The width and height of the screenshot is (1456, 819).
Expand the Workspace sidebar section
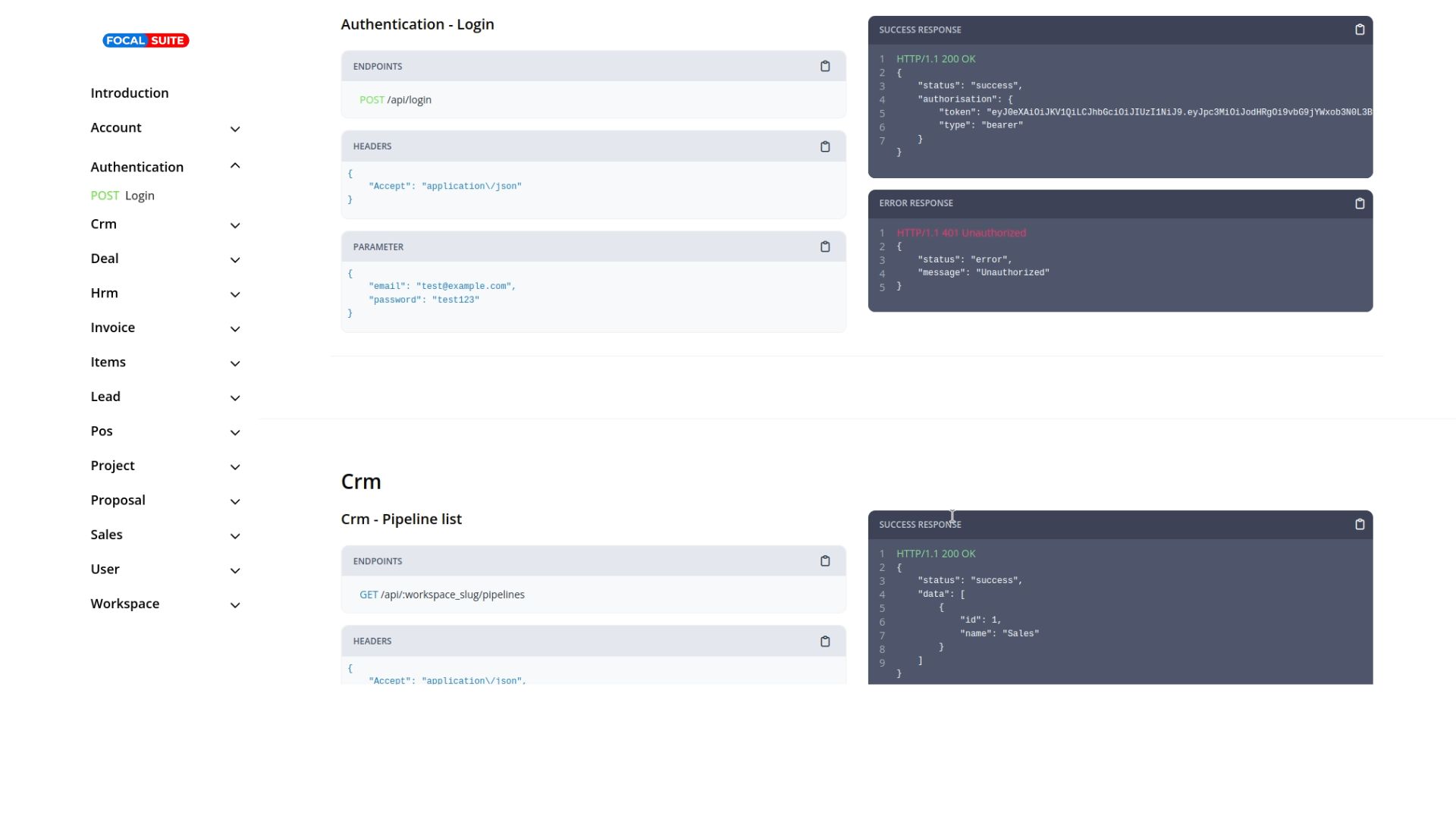[235, 605]
